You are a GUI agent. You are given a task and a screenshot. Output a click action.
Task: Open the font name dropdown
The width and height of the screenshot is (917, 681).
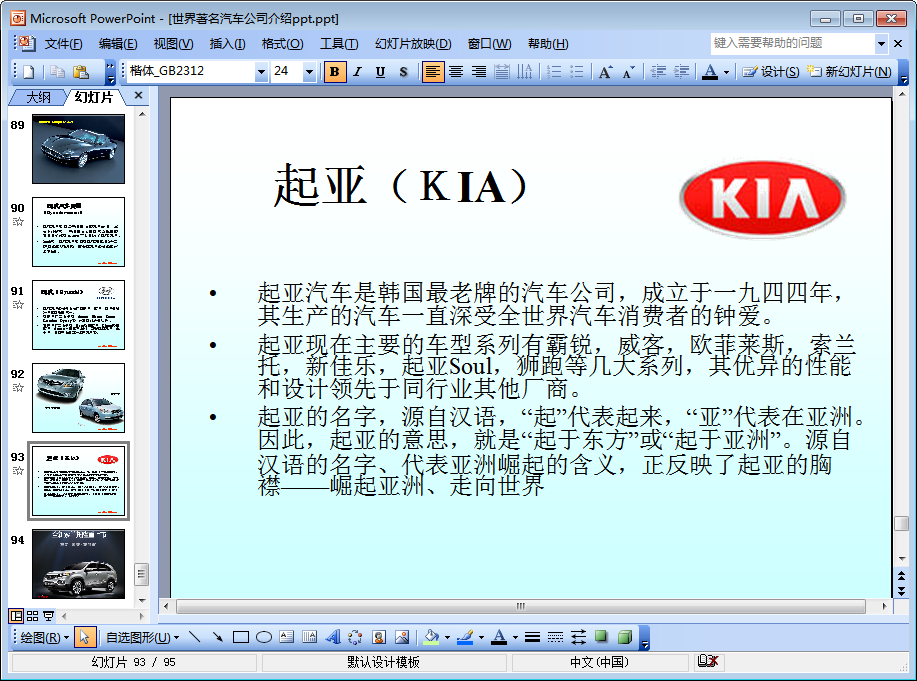(x=261, y=72)
